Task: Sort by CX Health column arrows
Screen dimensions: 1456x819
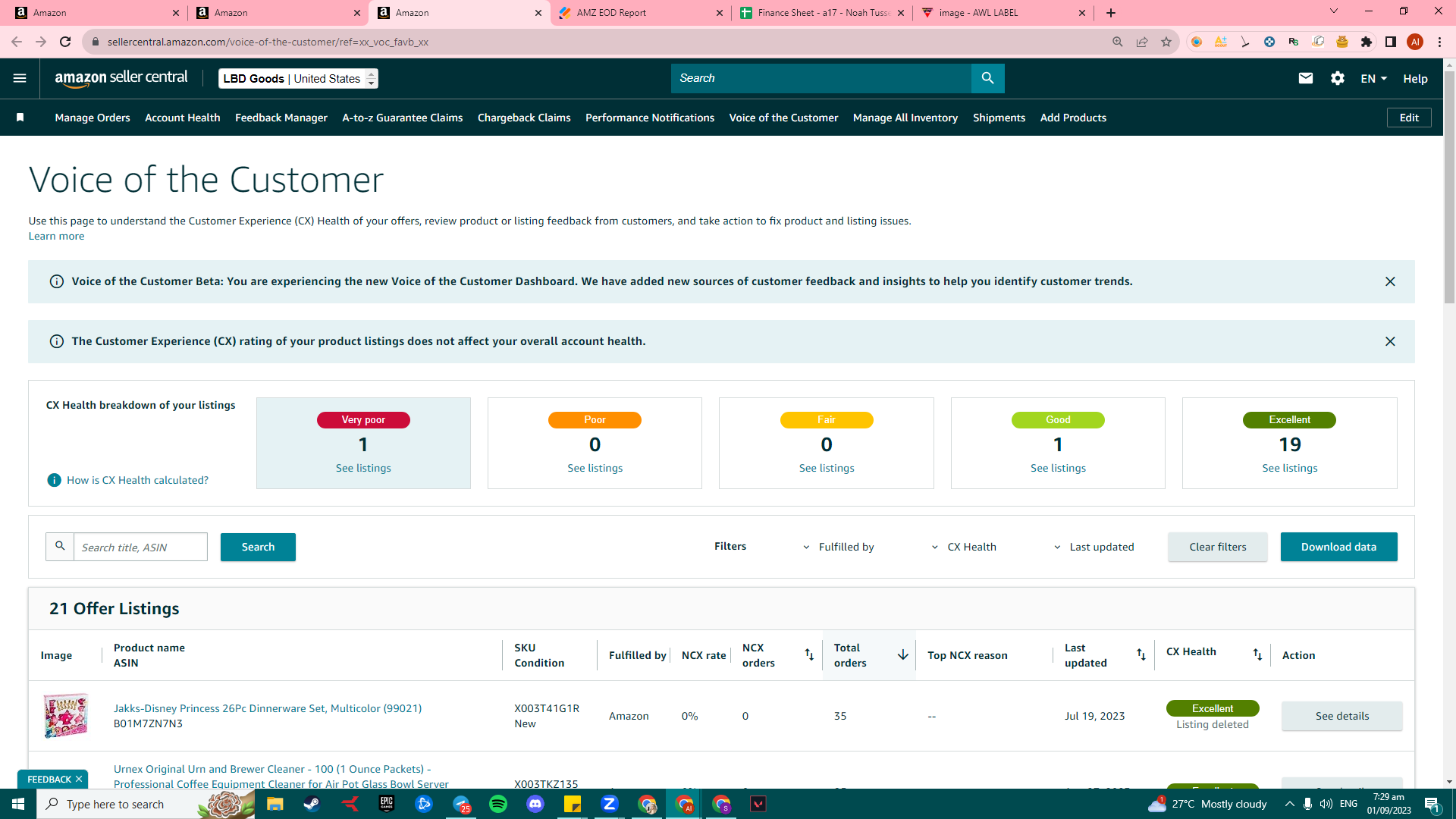Action: (x=1257, y=654)
